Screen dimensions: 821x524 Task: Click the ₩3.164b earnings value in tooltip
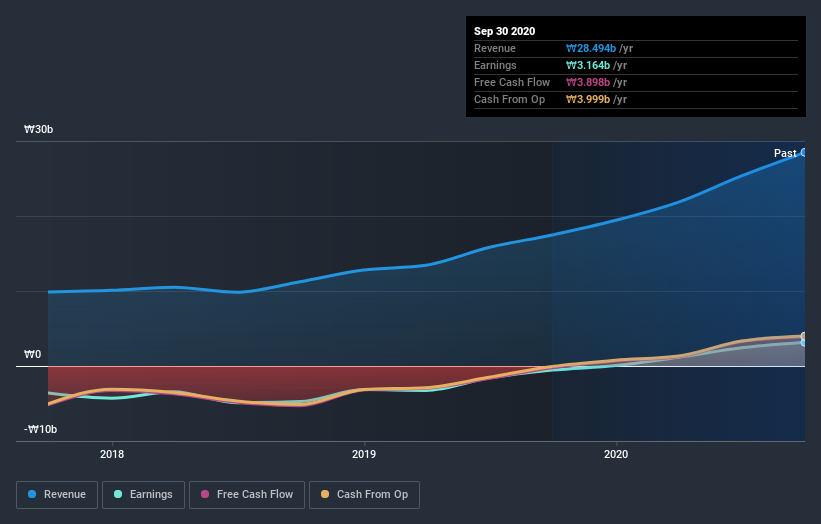click(x=587, y=65)
